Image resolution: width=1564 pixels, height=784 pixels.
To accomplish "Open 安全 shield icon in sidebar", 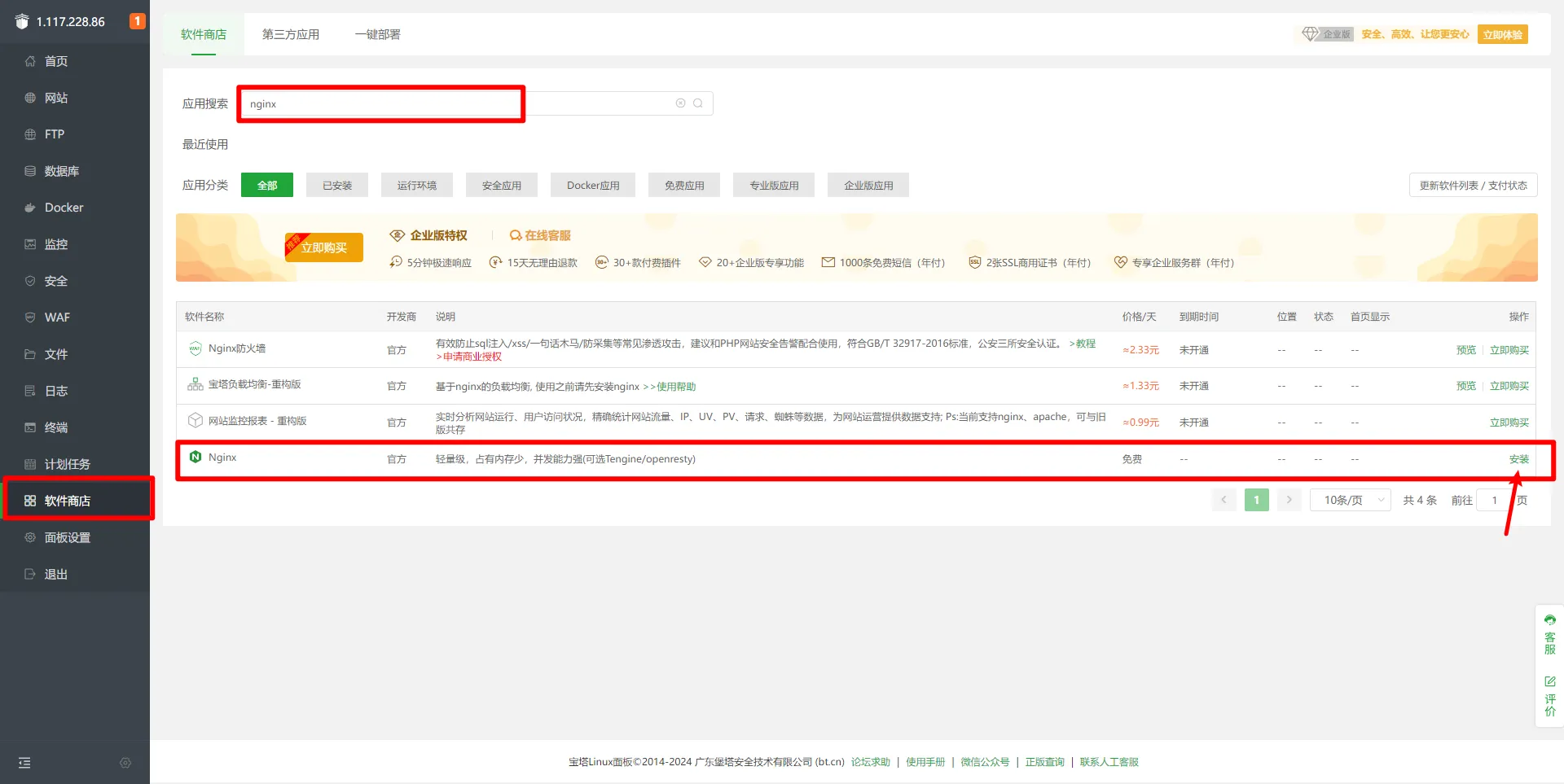I will tap(30, 281).
